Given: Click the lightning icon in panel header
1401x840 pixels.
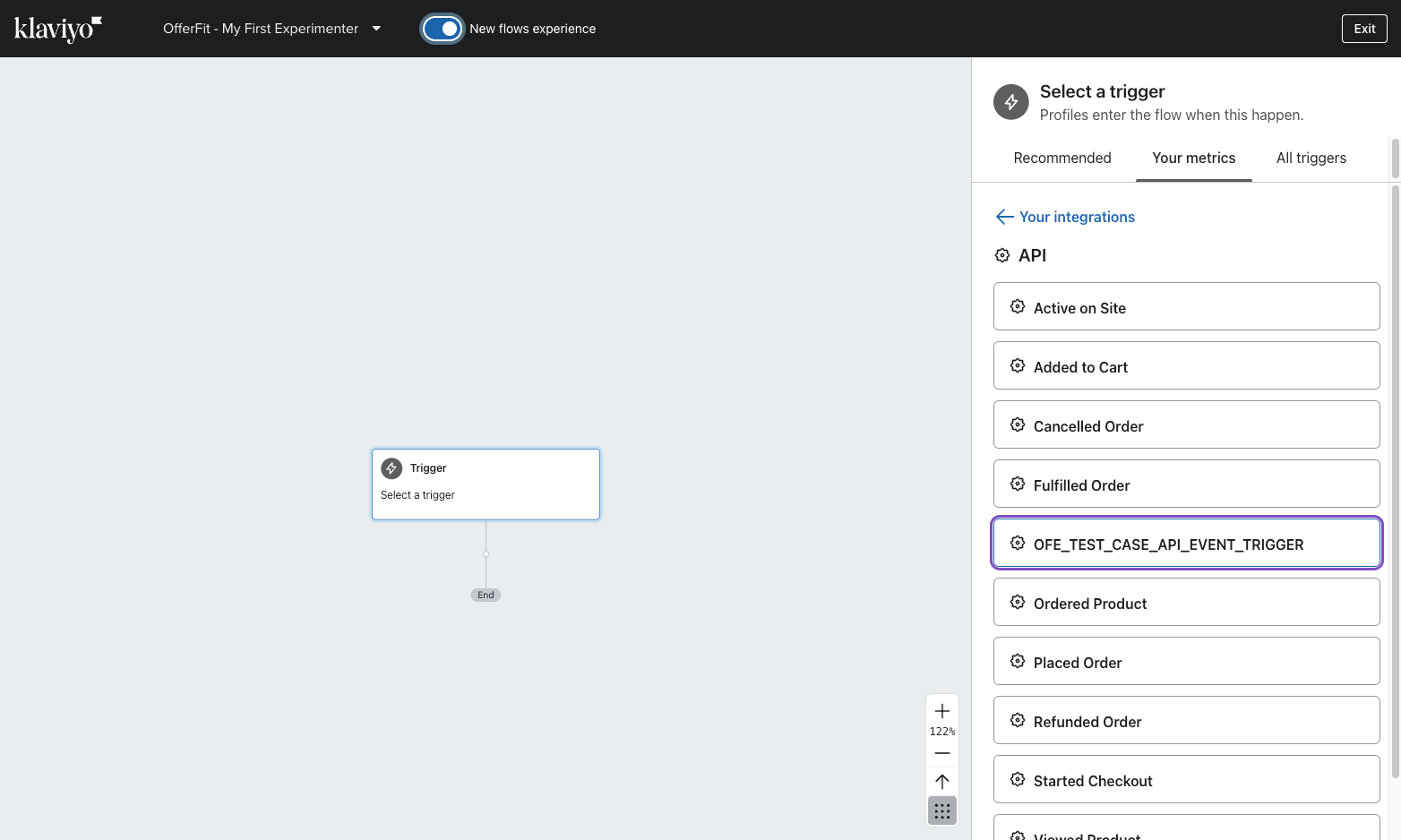Looking at the screenshot, I should click(1011, 102).
